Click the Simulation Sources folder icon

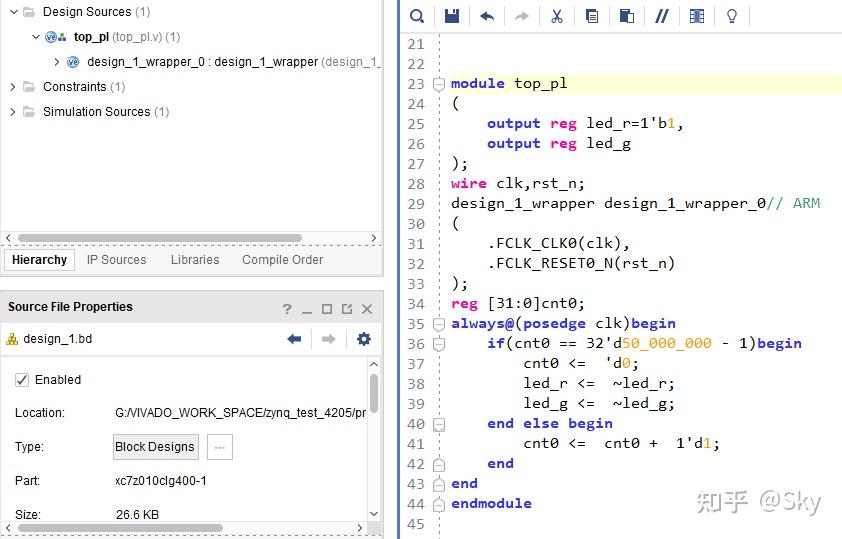29,112
